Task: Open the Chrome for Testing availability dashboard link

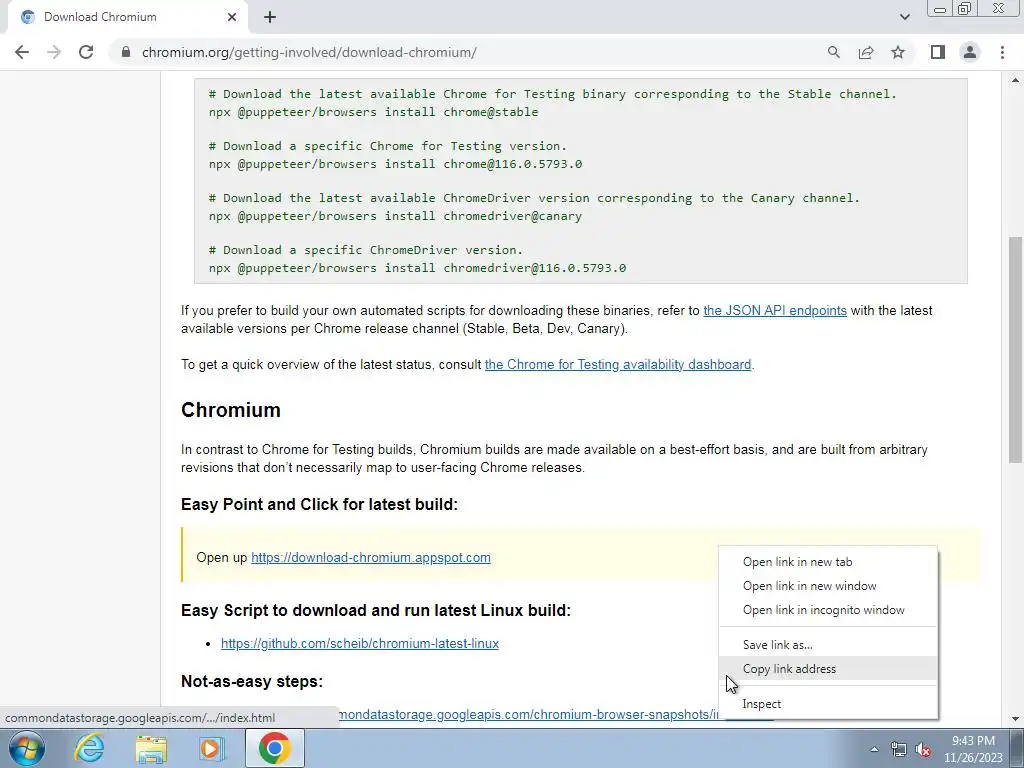Action: 618,364
